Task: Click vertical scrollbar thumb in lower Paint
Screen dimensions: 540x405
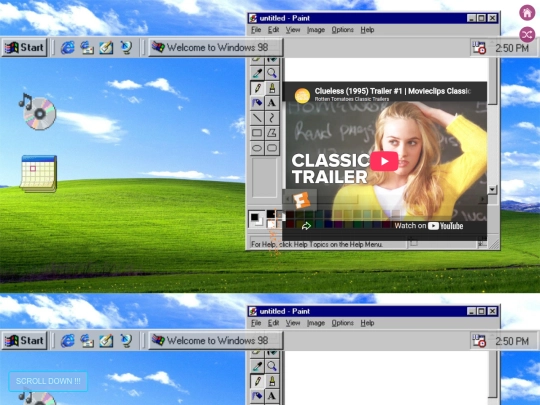Action: point(493,374)
